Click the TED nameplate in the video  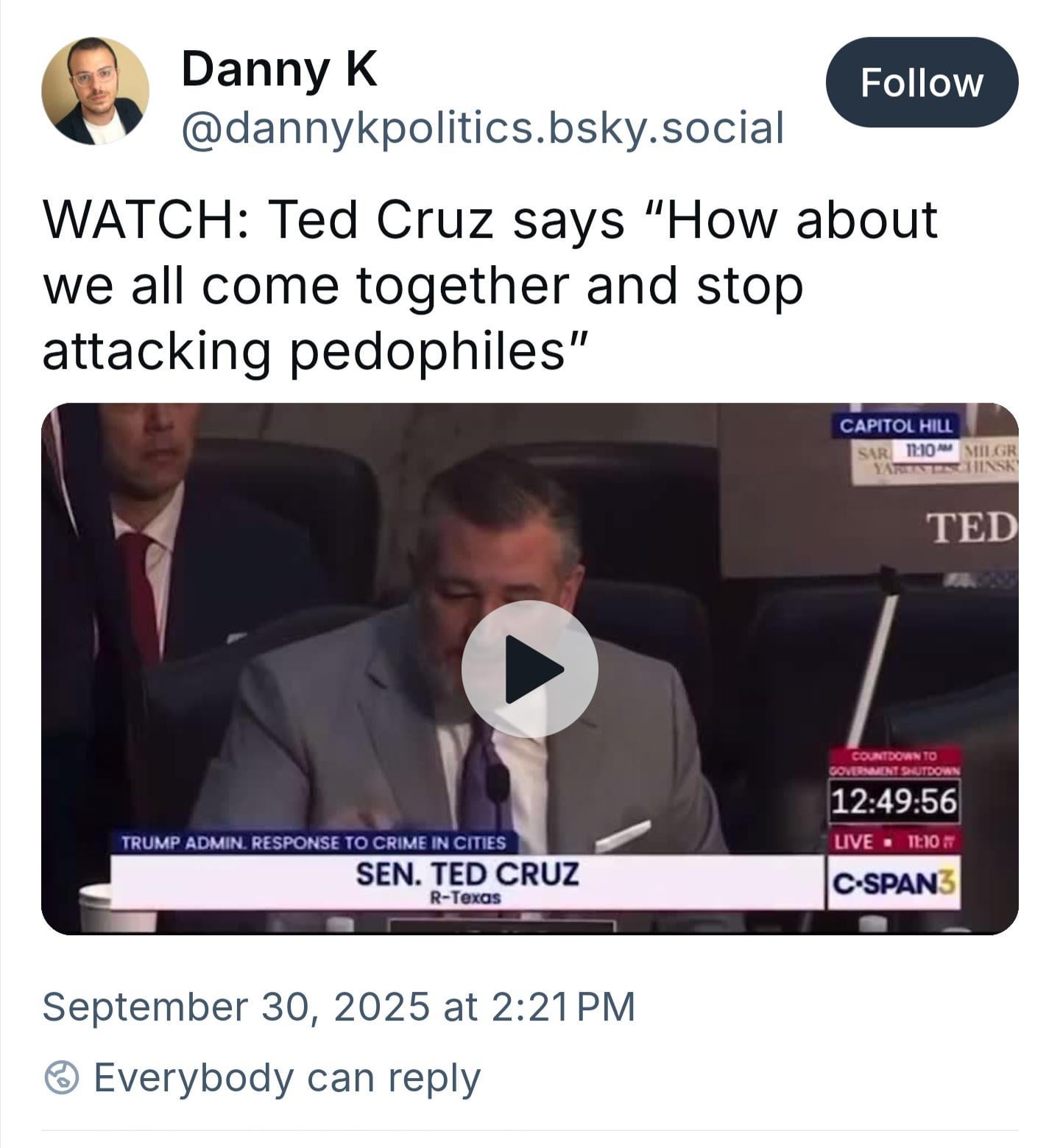pyautogui.click(x=970, y=527)
